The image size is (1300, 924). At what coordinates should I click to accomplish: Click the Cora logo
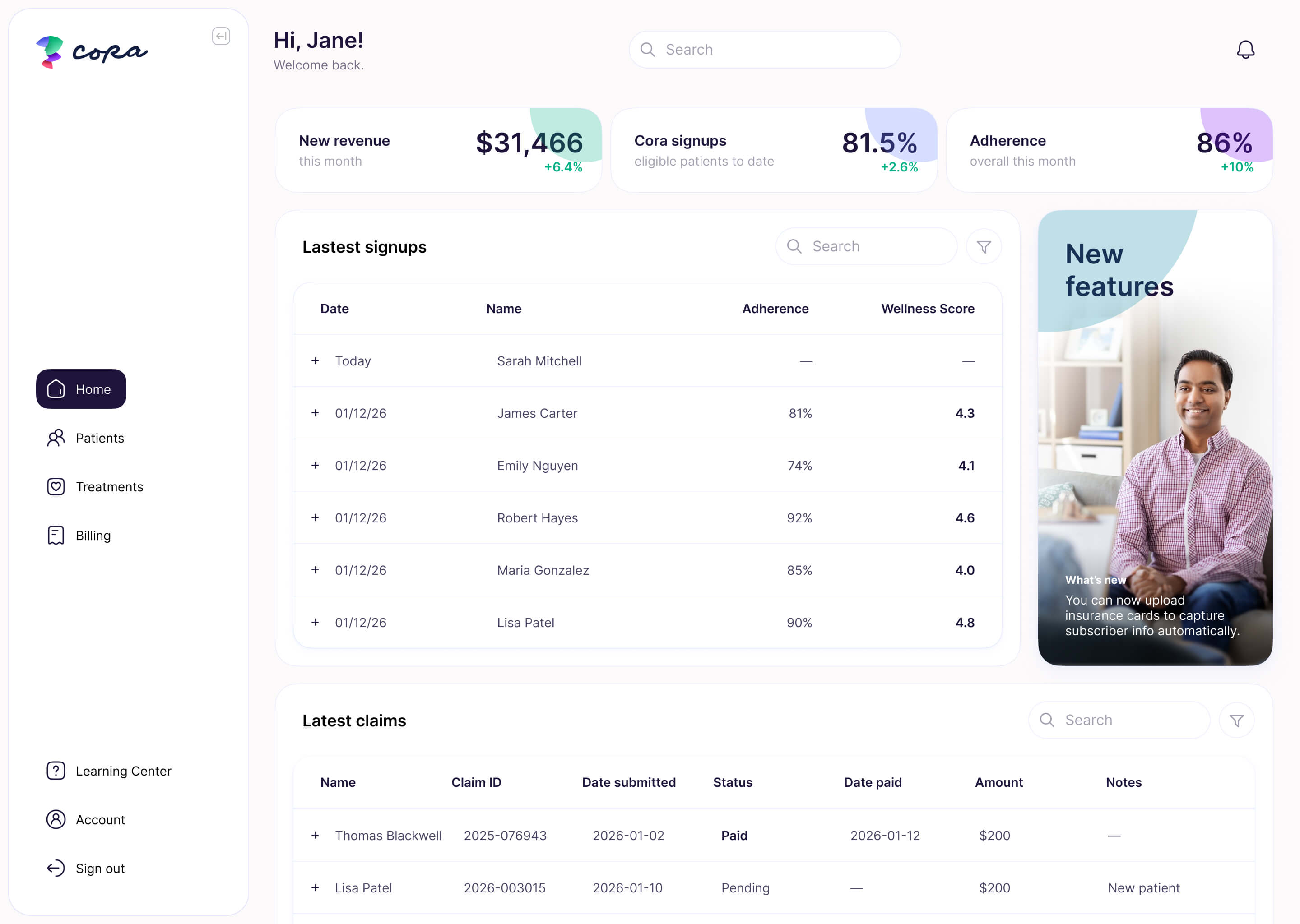pos(91,51)
